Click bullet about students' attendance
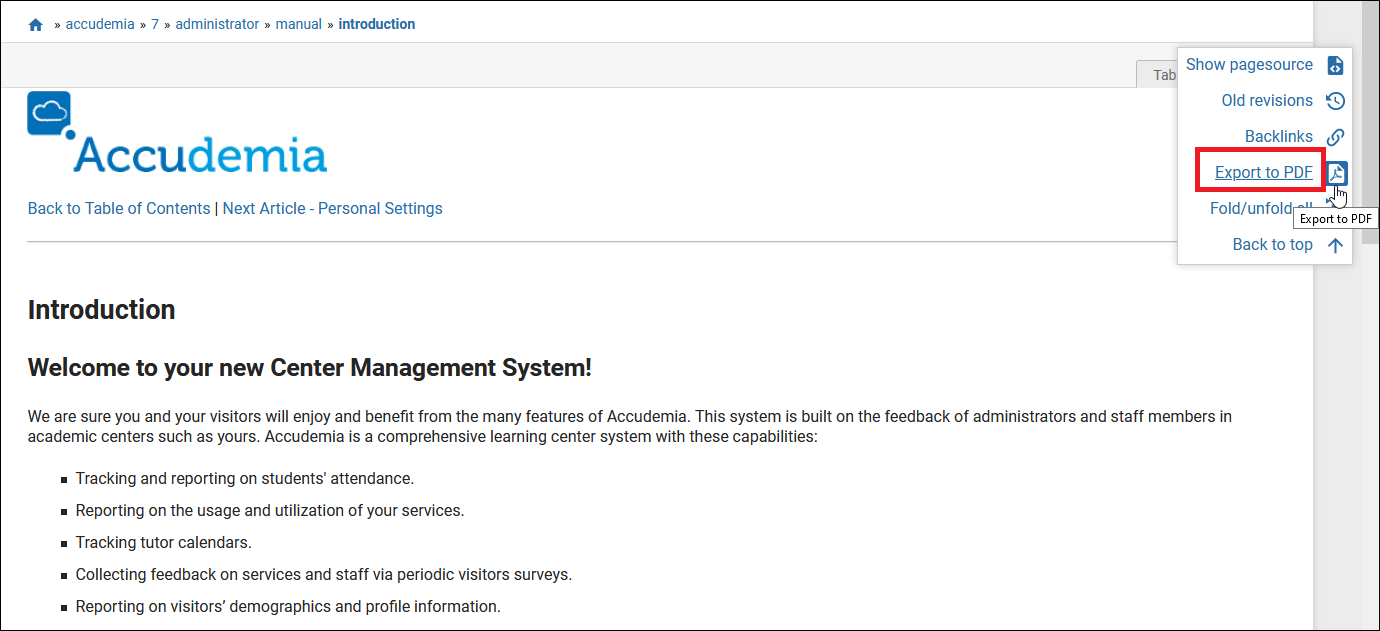Viewport: 1380px width, 631px height. click(245, 478)
